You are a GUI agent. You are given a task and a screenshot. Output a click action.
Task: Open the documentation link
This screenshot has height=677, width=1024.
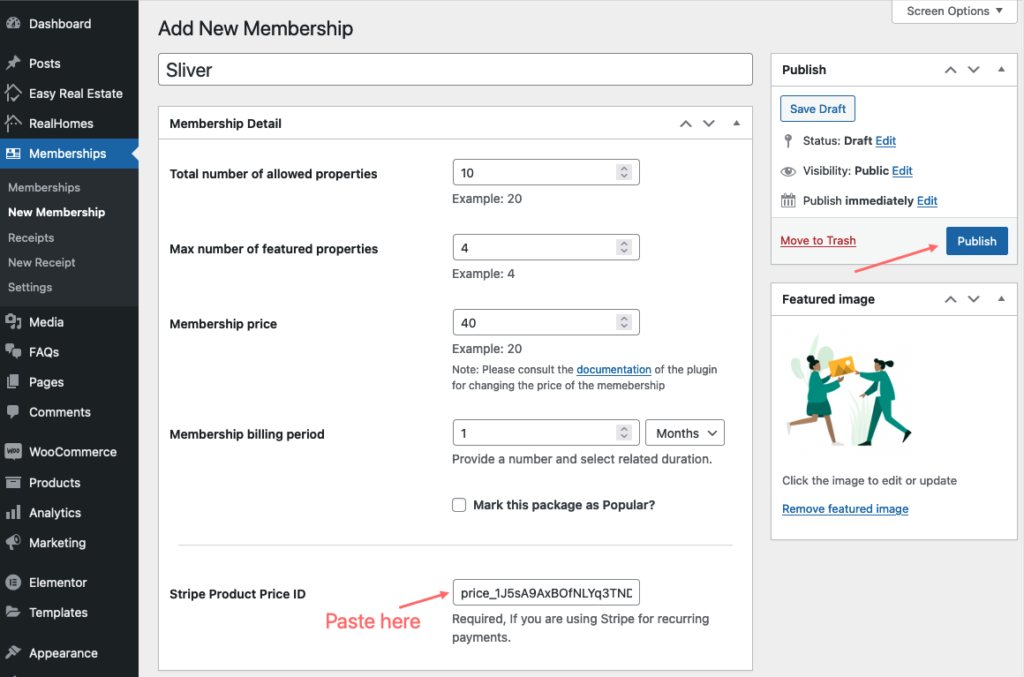613,370
